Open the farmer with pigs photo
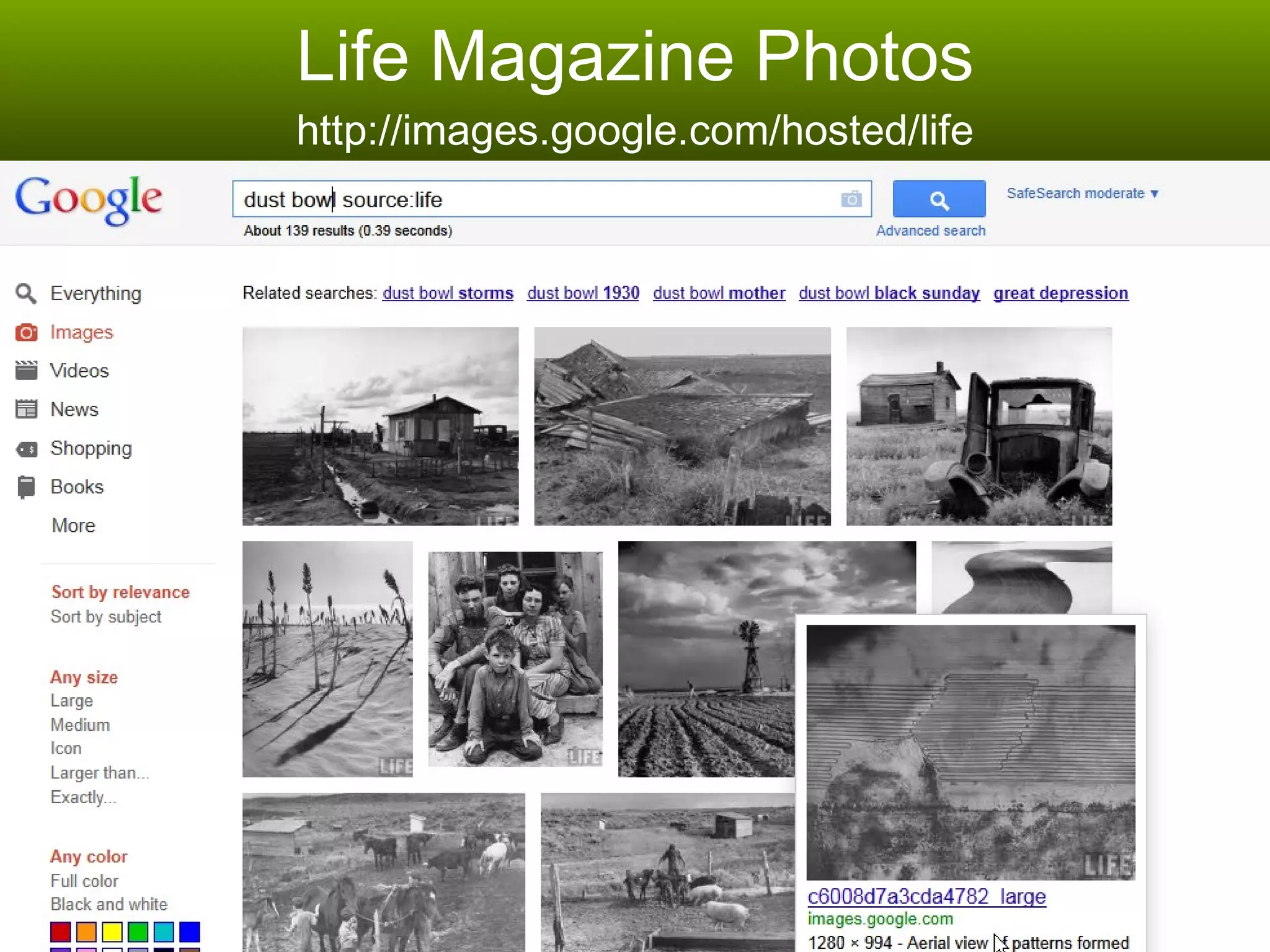The image size is (1270, 952). [x=668, y=872]
